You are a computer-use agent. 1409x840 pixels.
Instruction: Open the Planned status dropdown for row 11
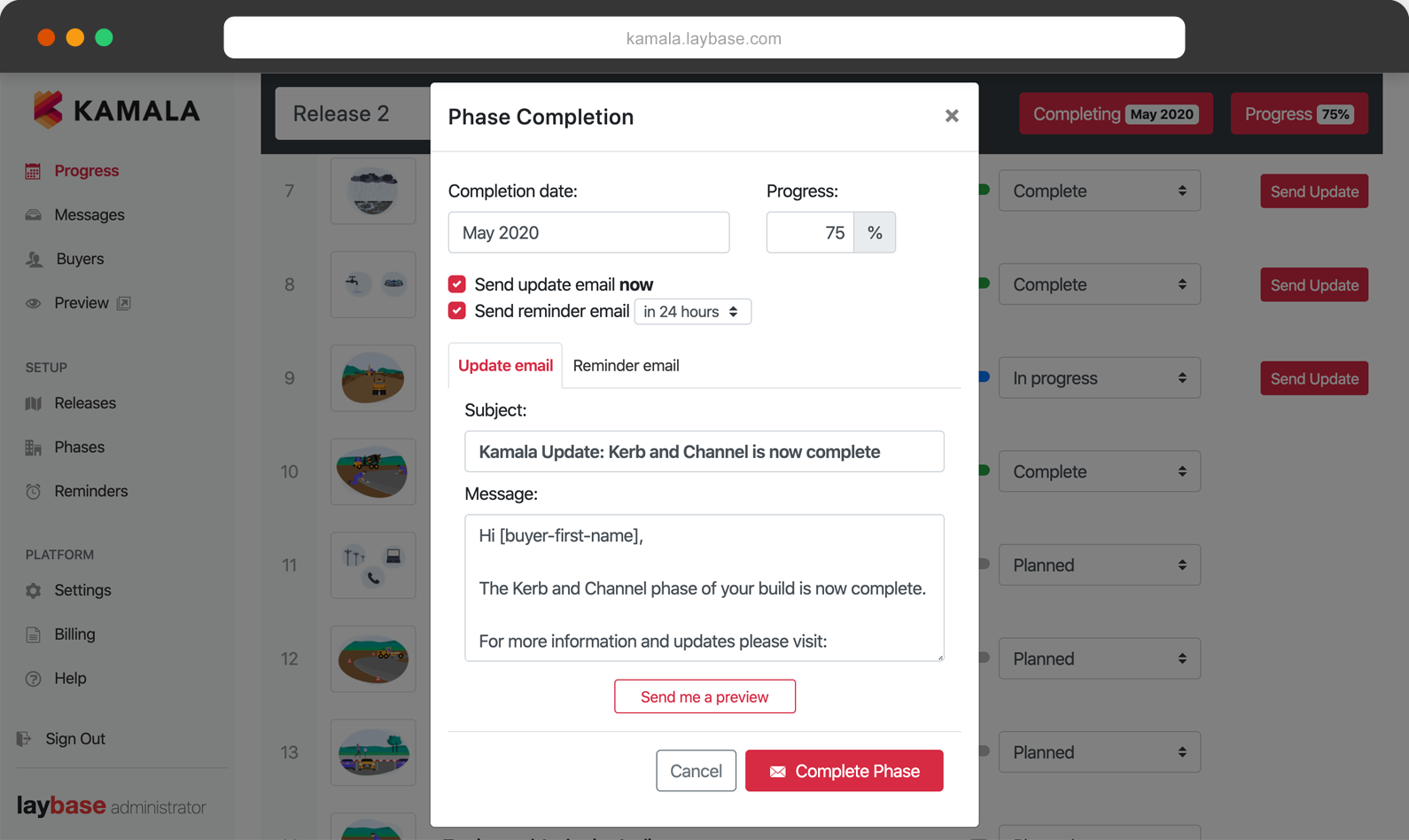[x=1099, y=564]
